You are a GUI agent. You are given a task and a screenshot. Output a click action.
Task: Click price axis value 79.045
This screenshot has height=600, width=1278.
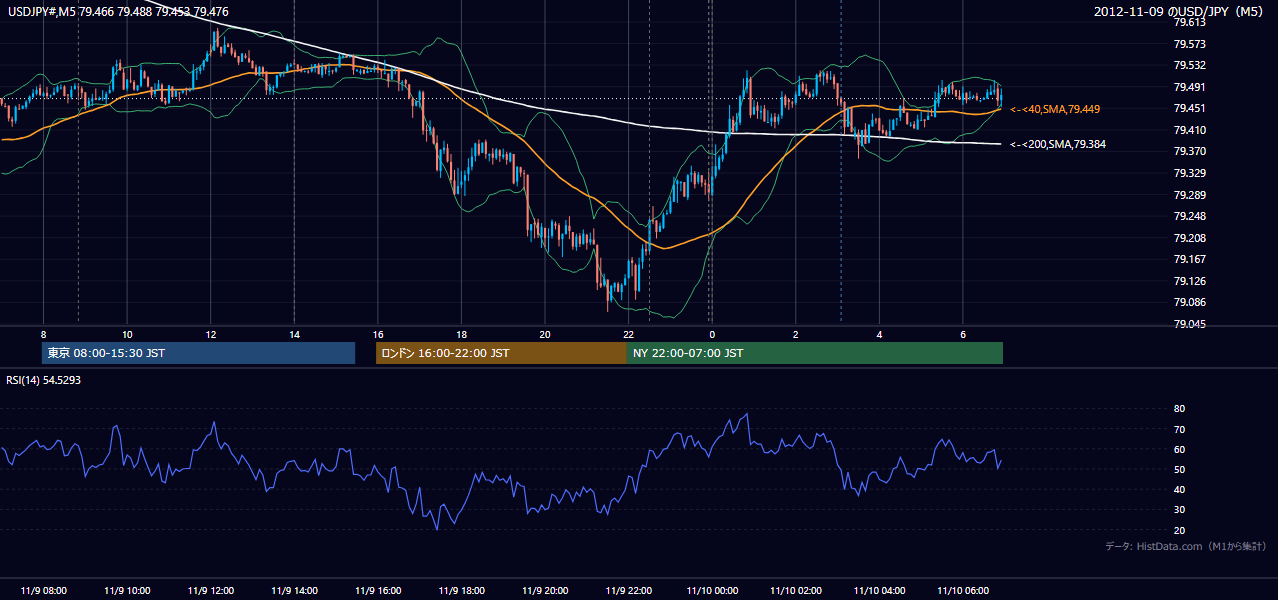[x=1189, y=324]
